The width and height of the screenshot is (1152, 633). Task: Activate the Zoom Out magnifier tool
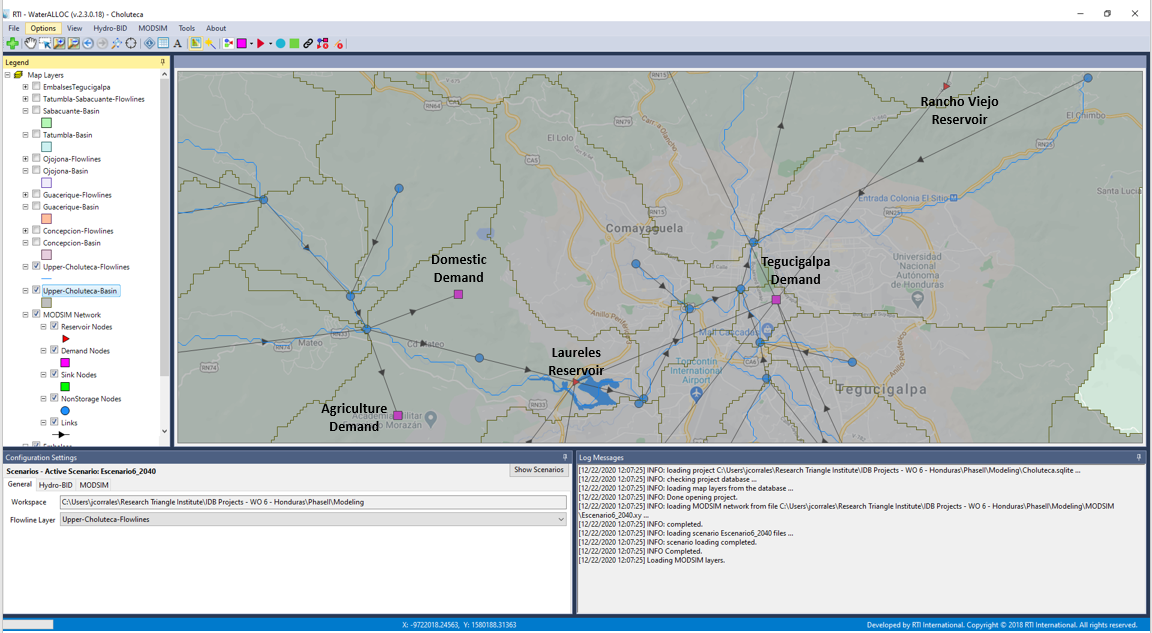pyautogui.click(x=73, y=43)
